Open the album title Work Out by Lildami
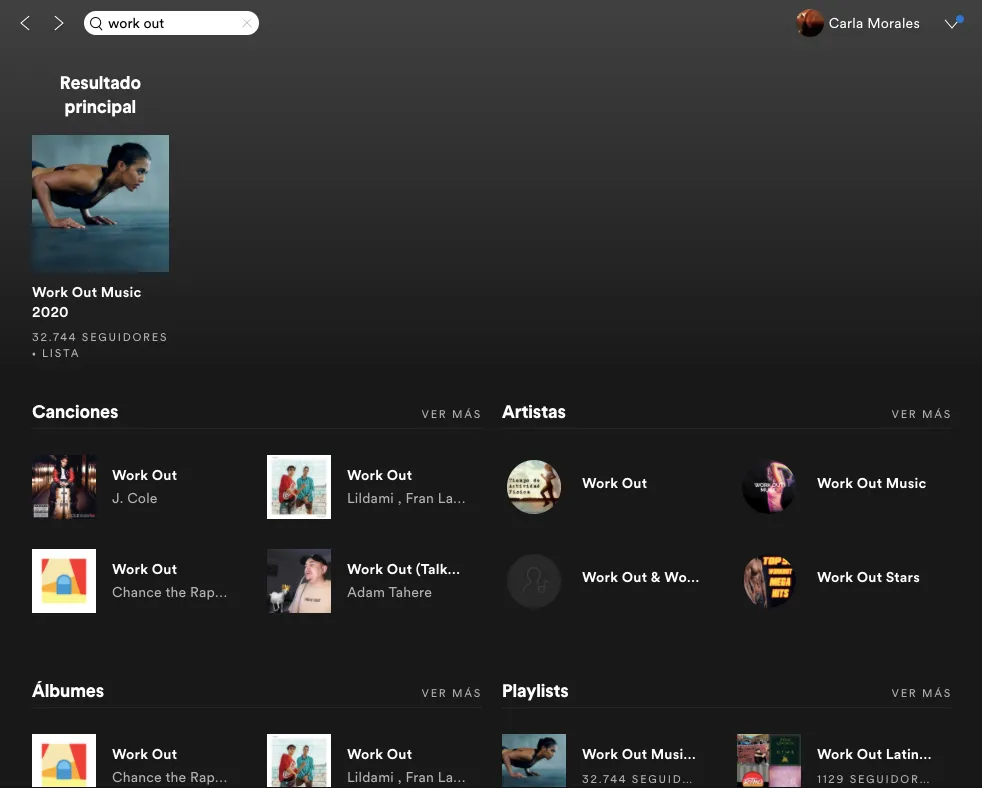This screenshot has height=788, width=982. point(380,754)
